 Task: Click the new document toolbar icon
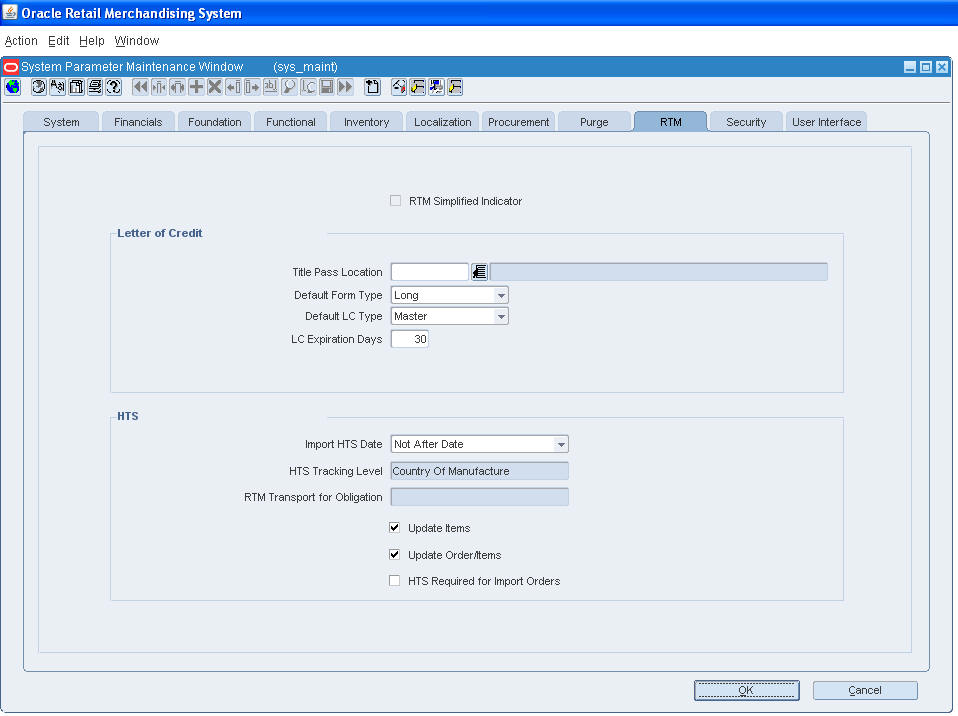371,87
